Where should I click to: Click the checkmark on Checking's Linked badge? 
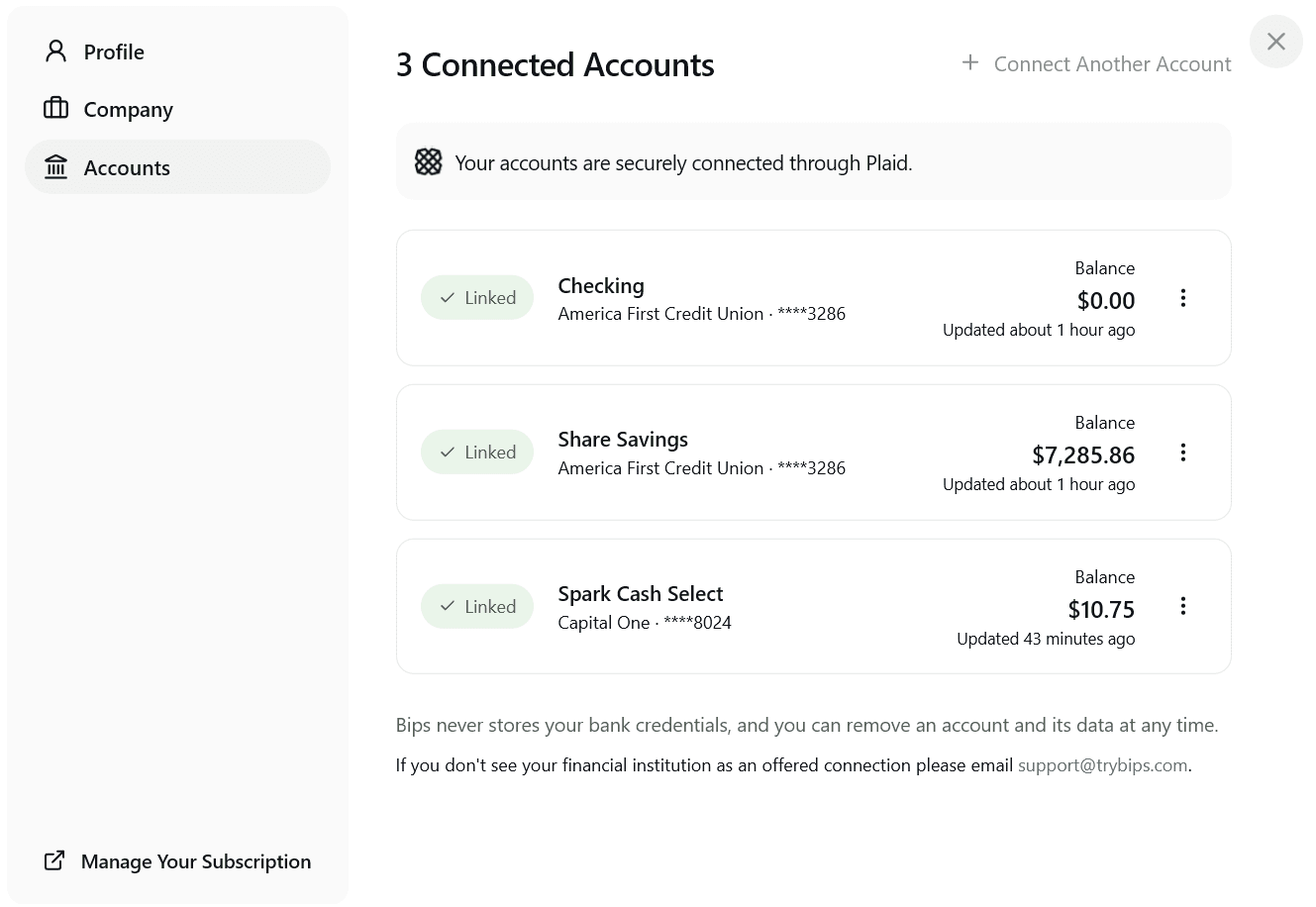coord(448,298)
